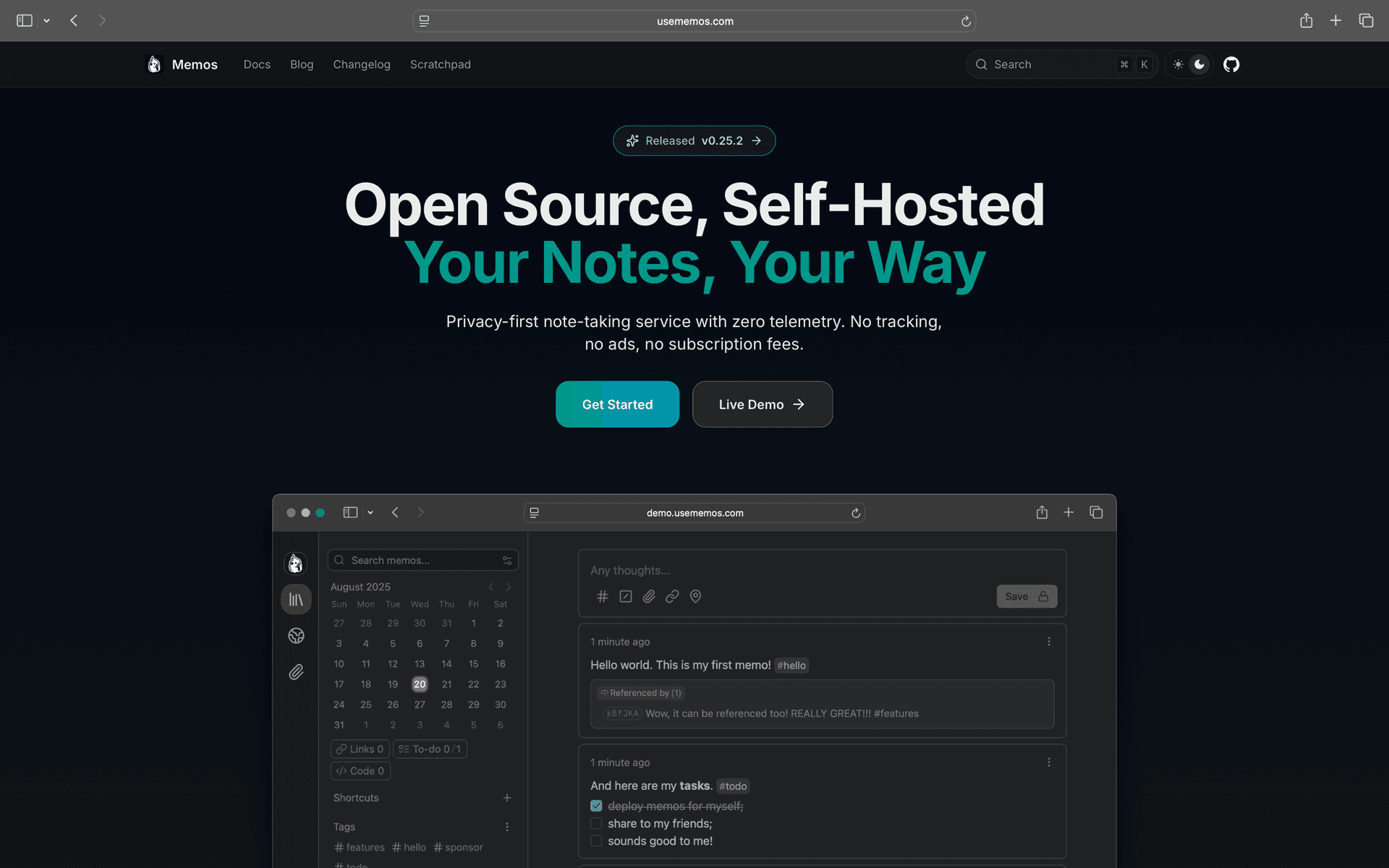Expand the sidebar options dropdown chevron

(x=47, y=21)
